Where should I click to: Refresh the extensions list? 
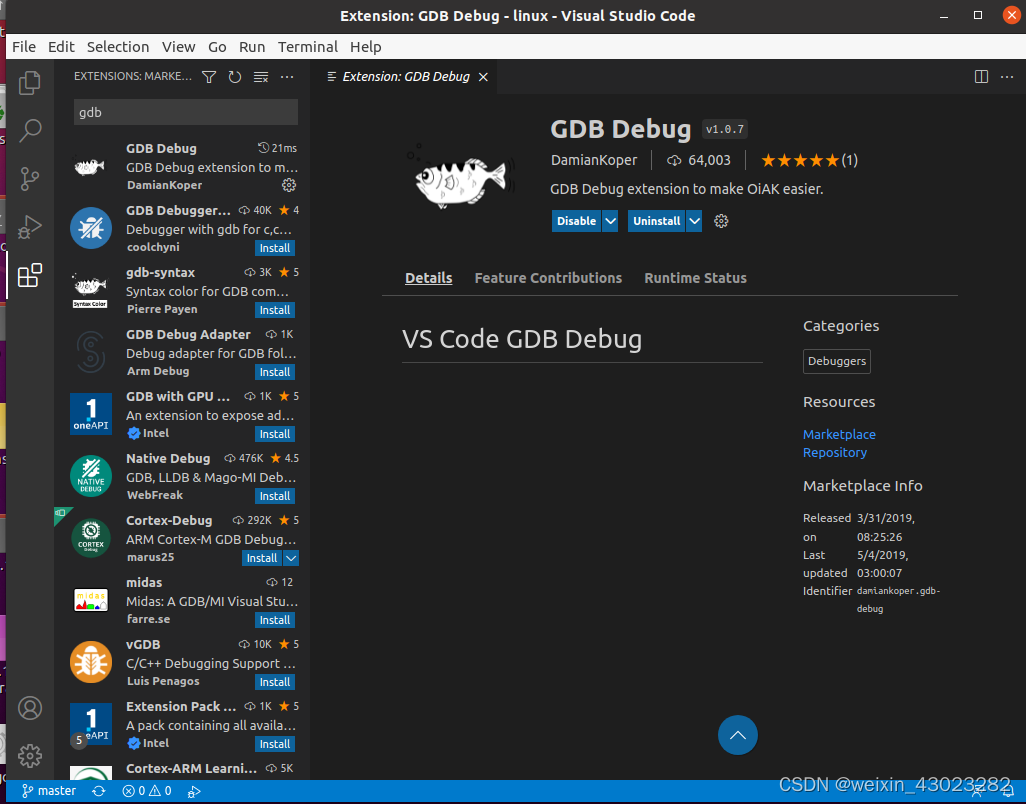[232, 77]
